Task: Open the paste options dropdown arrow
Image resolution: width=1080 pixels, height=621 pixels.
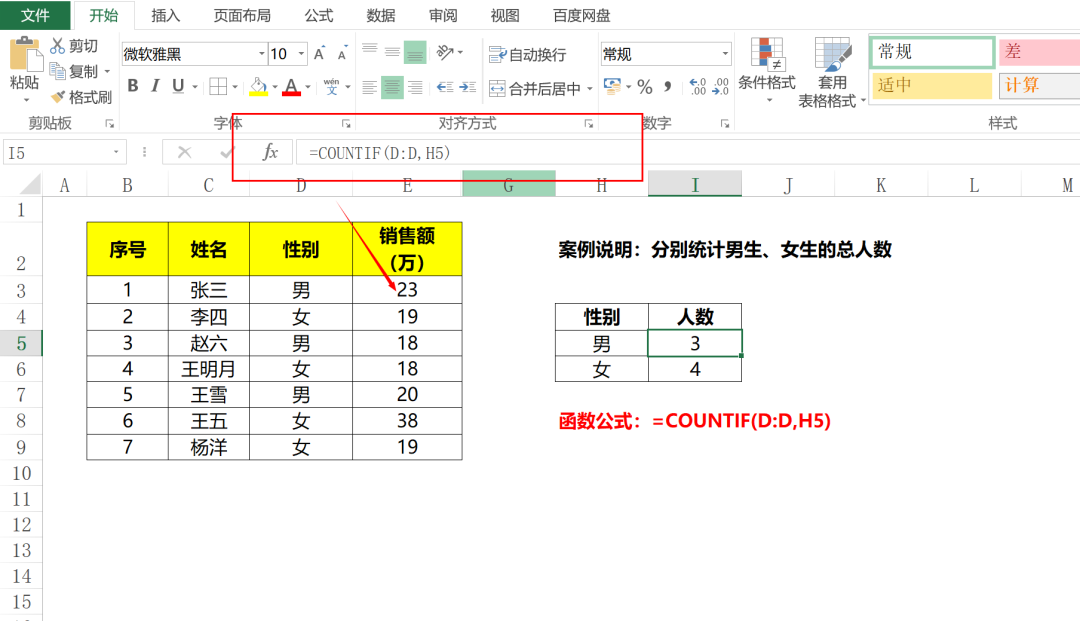Action: point(26,101)
